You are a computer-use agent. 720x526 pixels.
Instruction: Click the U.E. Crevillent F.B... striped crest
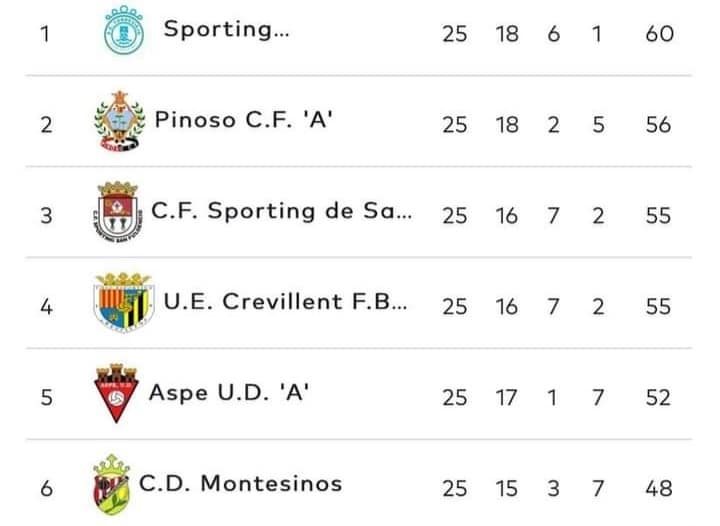click(x=123, y=302)
